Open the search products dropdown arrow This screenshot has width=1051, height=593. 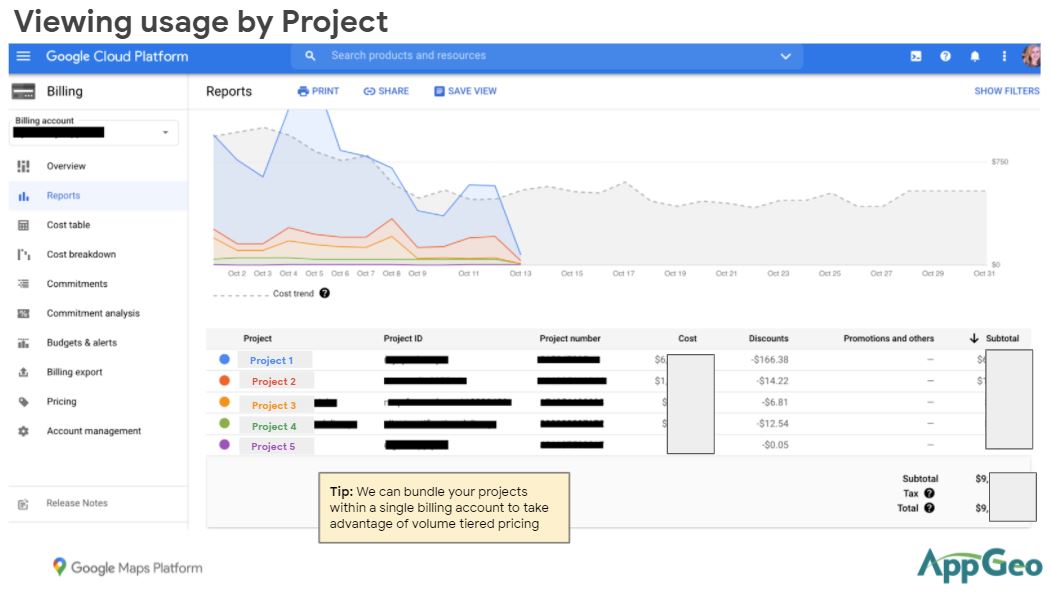[786, 56]
